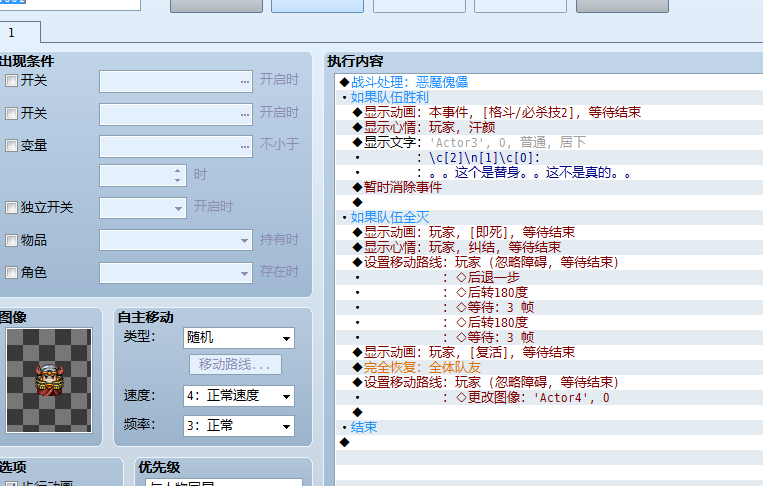
Task: Open the 频率 dropdown set to 正常
Action: pyautogui.click(x=239, y=426)
